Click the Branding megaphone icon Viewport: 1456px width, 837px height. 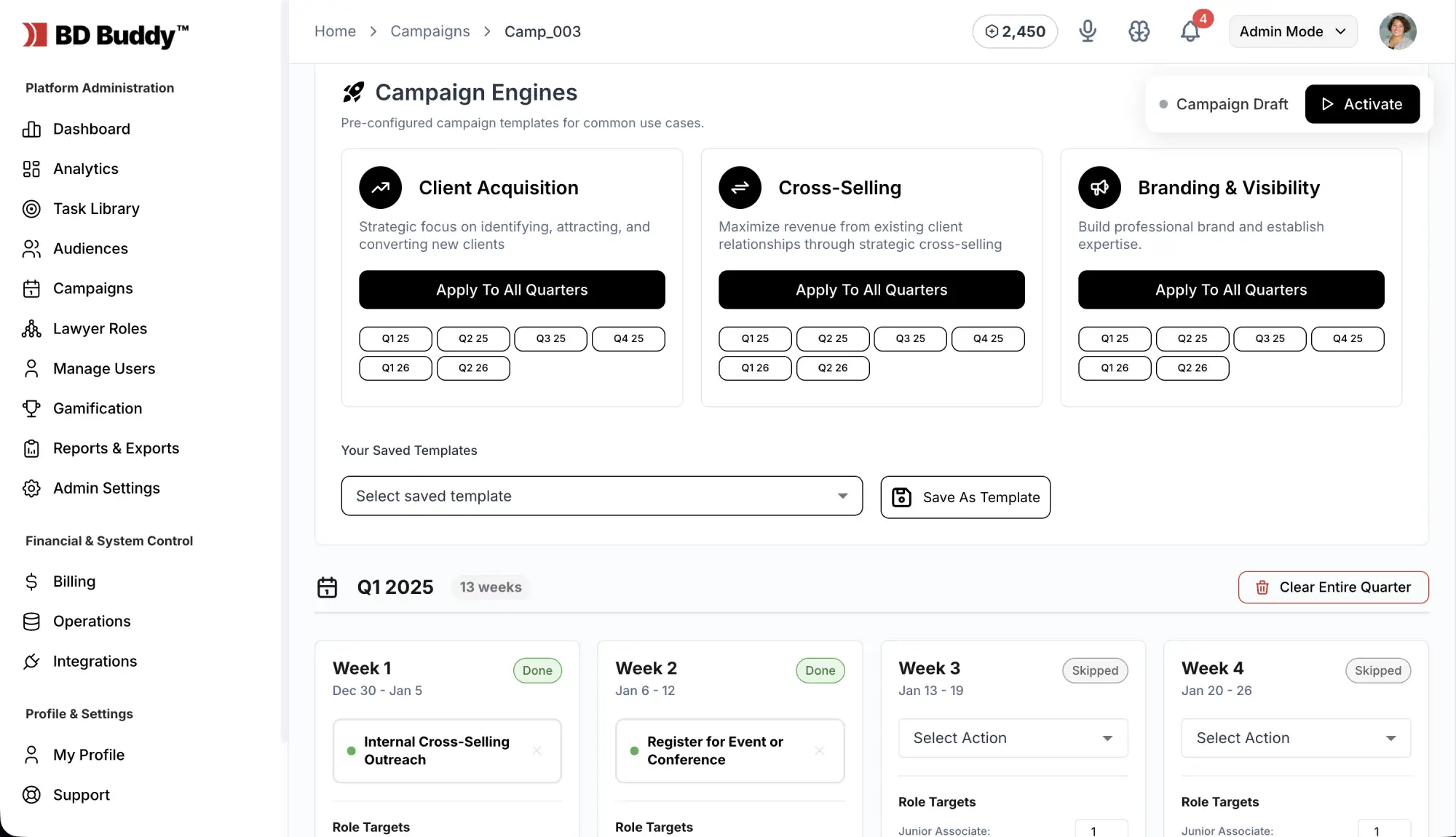pos(1099,188)
